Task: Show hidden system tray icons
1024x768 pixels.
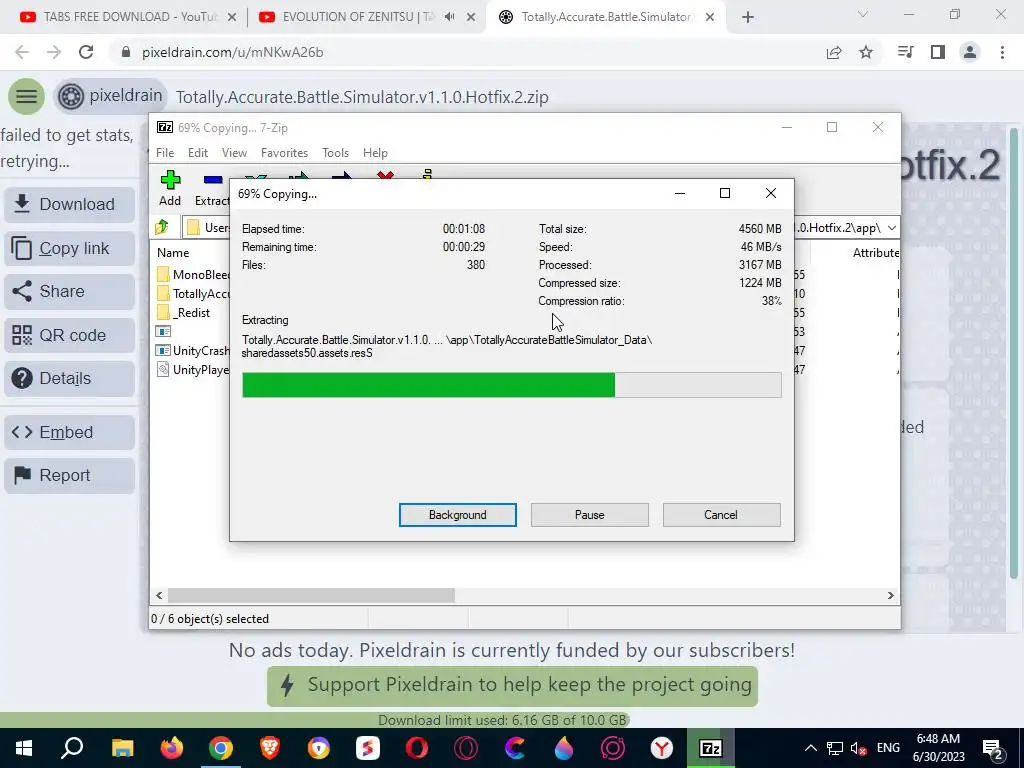Action: click(810, 748)
